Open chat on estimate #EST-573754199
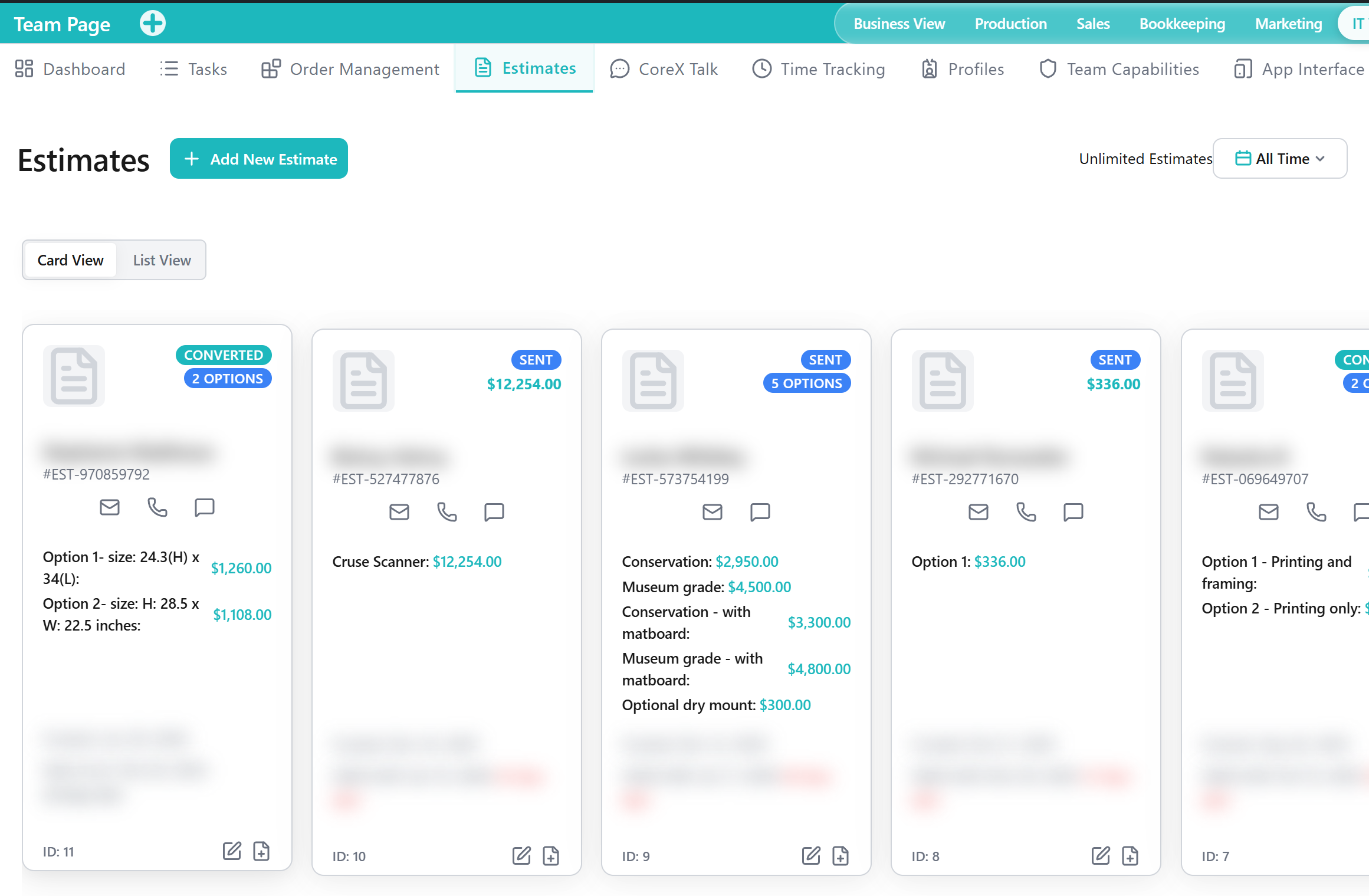1369x896 pixels. click(x=760, y=512)
